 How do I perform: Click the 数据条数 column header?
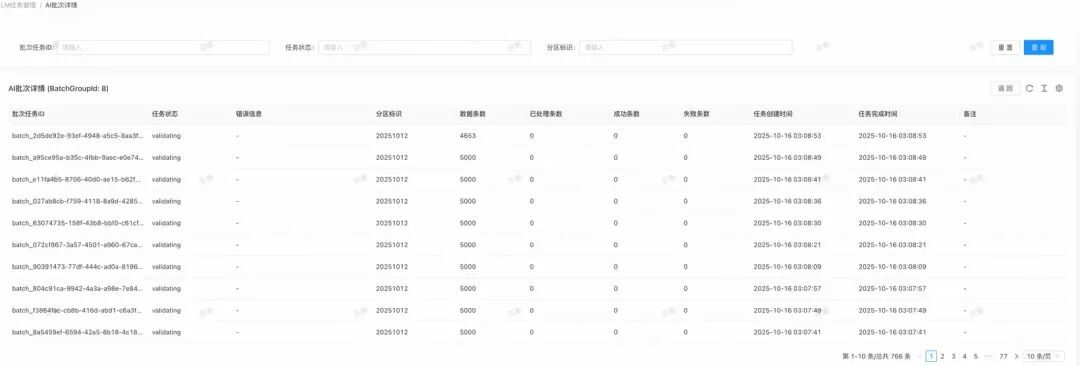(x=473, y=114)
